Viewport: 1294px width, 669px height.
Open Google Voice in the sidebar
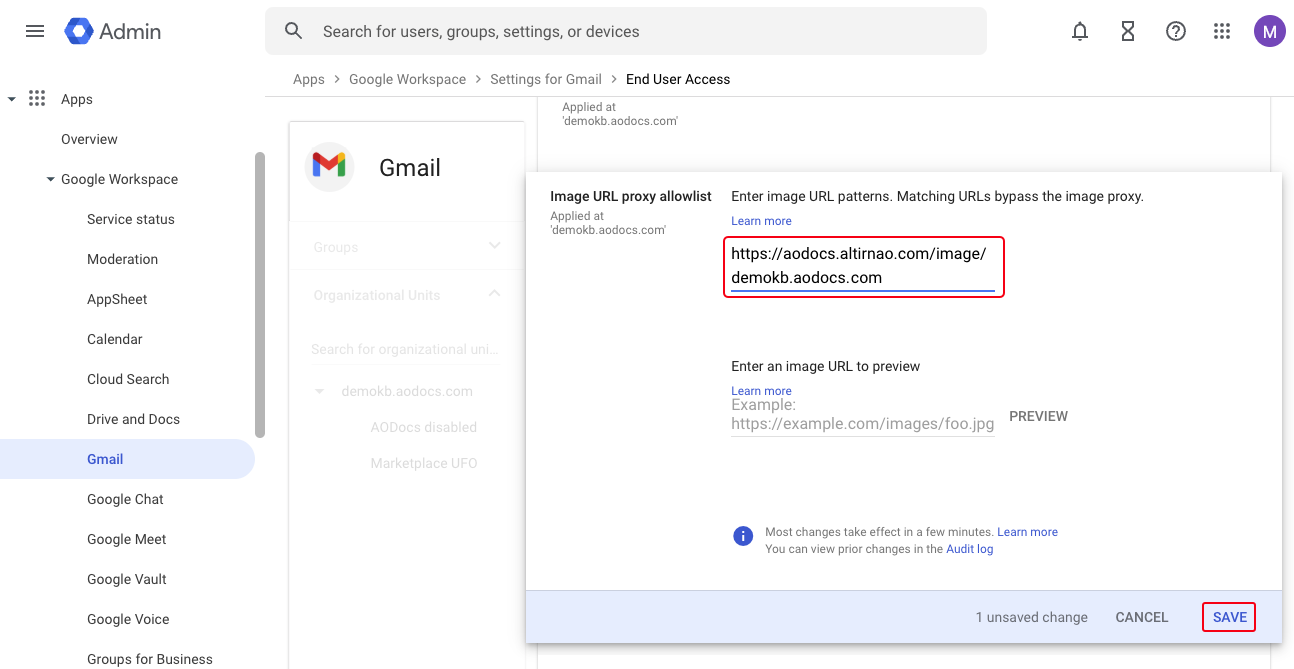[x=128, y=619]
